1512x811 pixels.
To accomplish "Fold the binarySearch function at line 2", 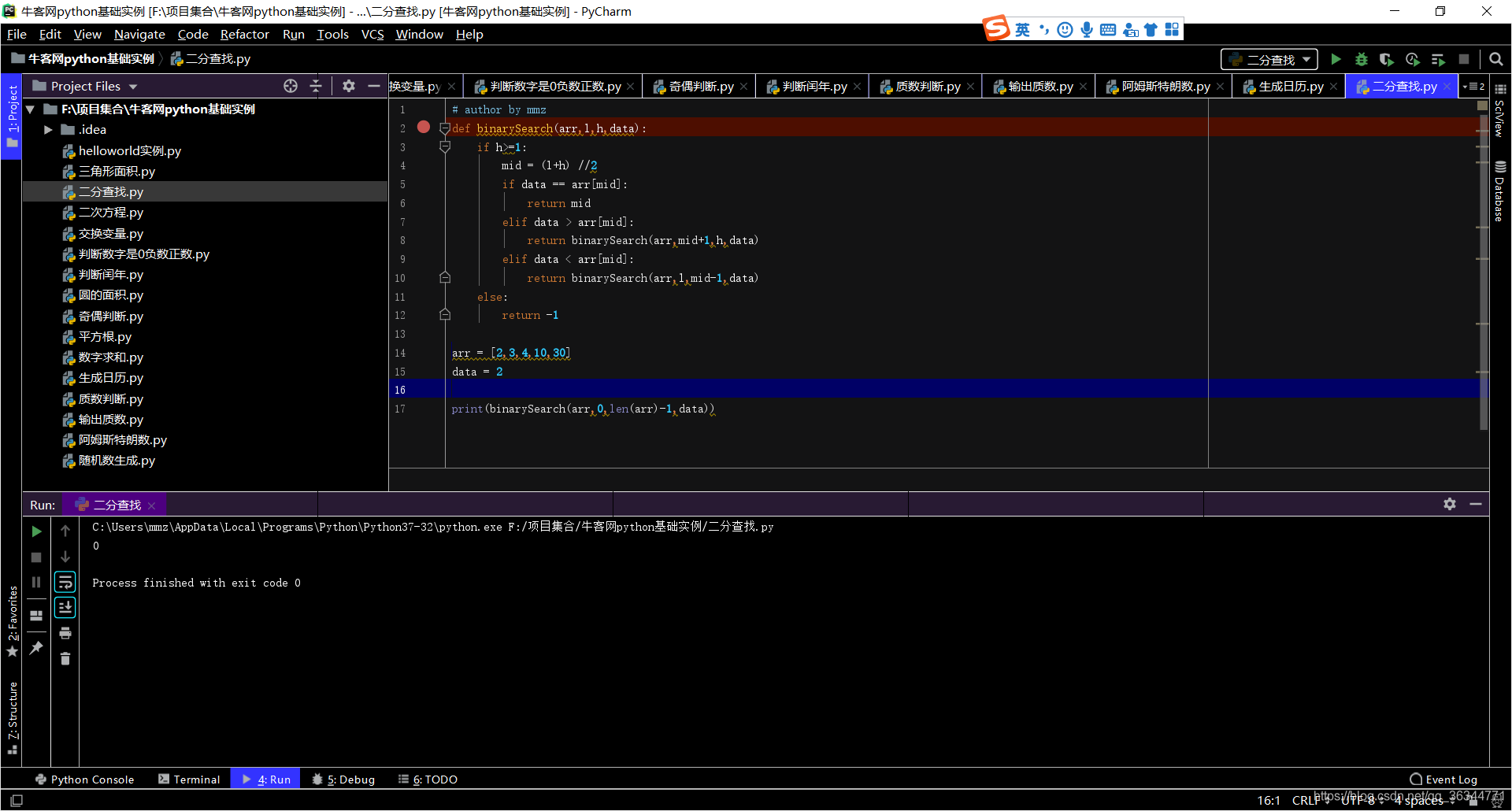I will click(x=444, y=128).
